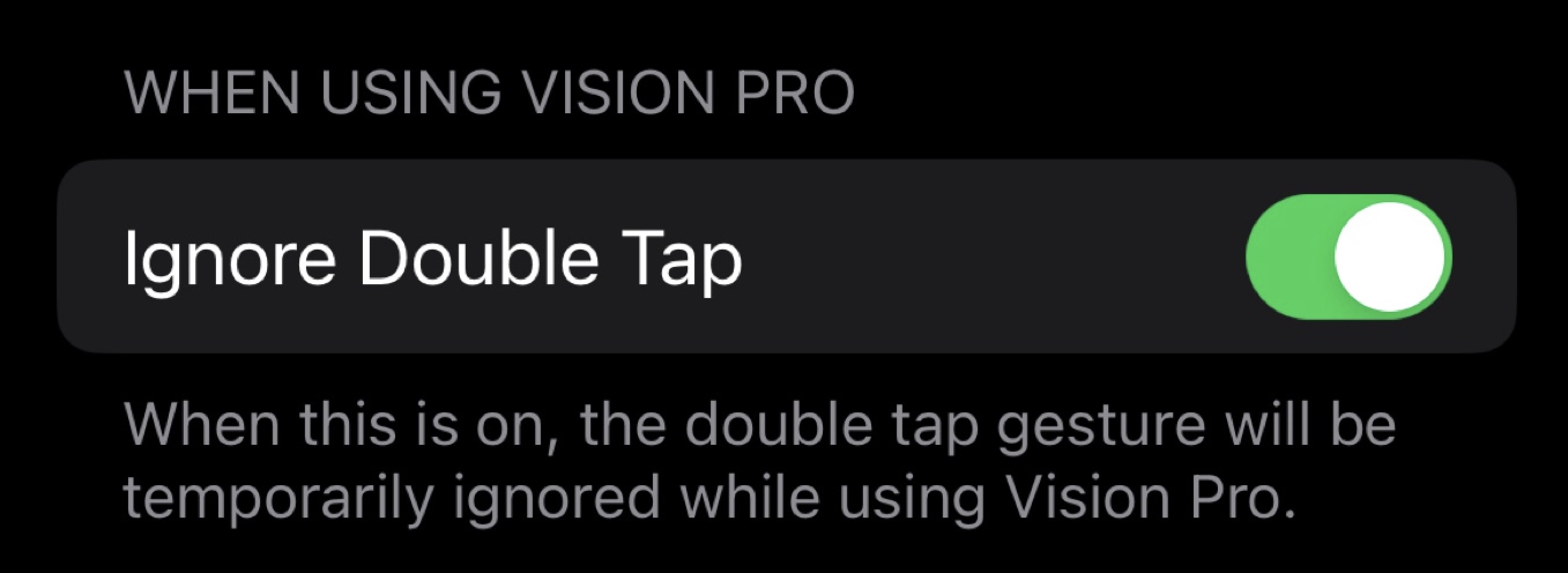
Task: Click 'Vision Pro.' ending the footer note
Action: 1149,497
